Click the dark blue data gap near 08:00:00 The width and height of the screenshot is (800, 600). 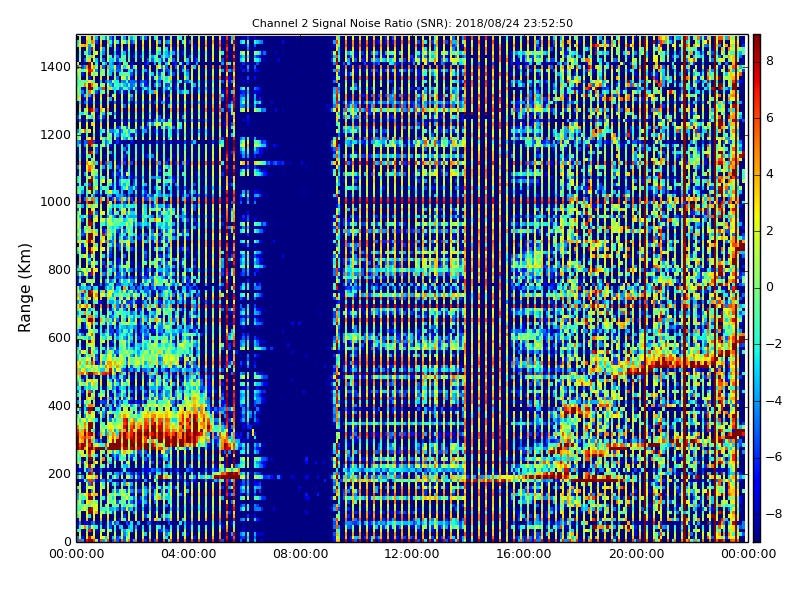click(298, 288)
